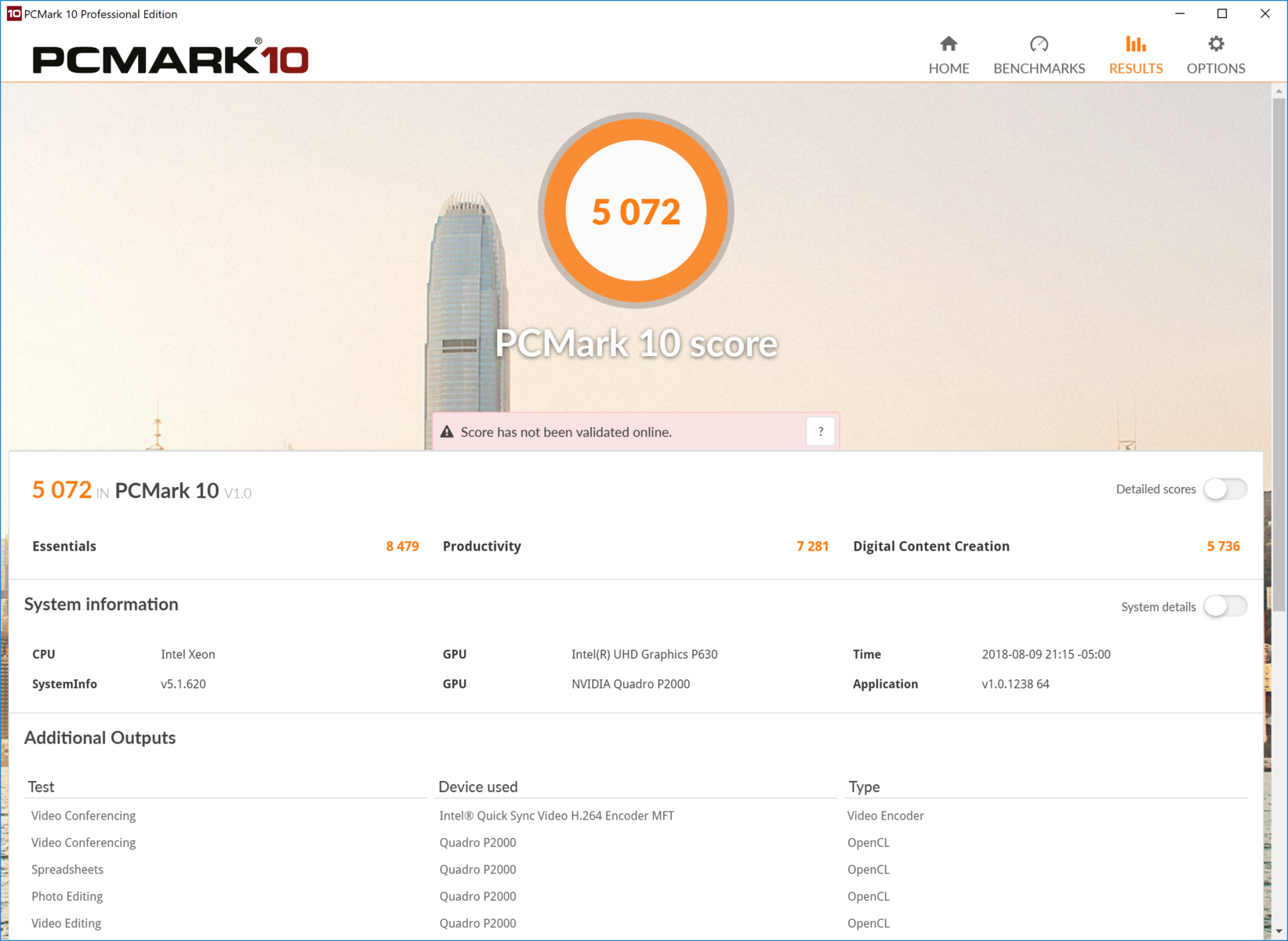This screenshot has width=1288, height=941.
Task: Click the orange 5 072 score beside PCMark 10 V1.0
Action: tap(62, 490)
